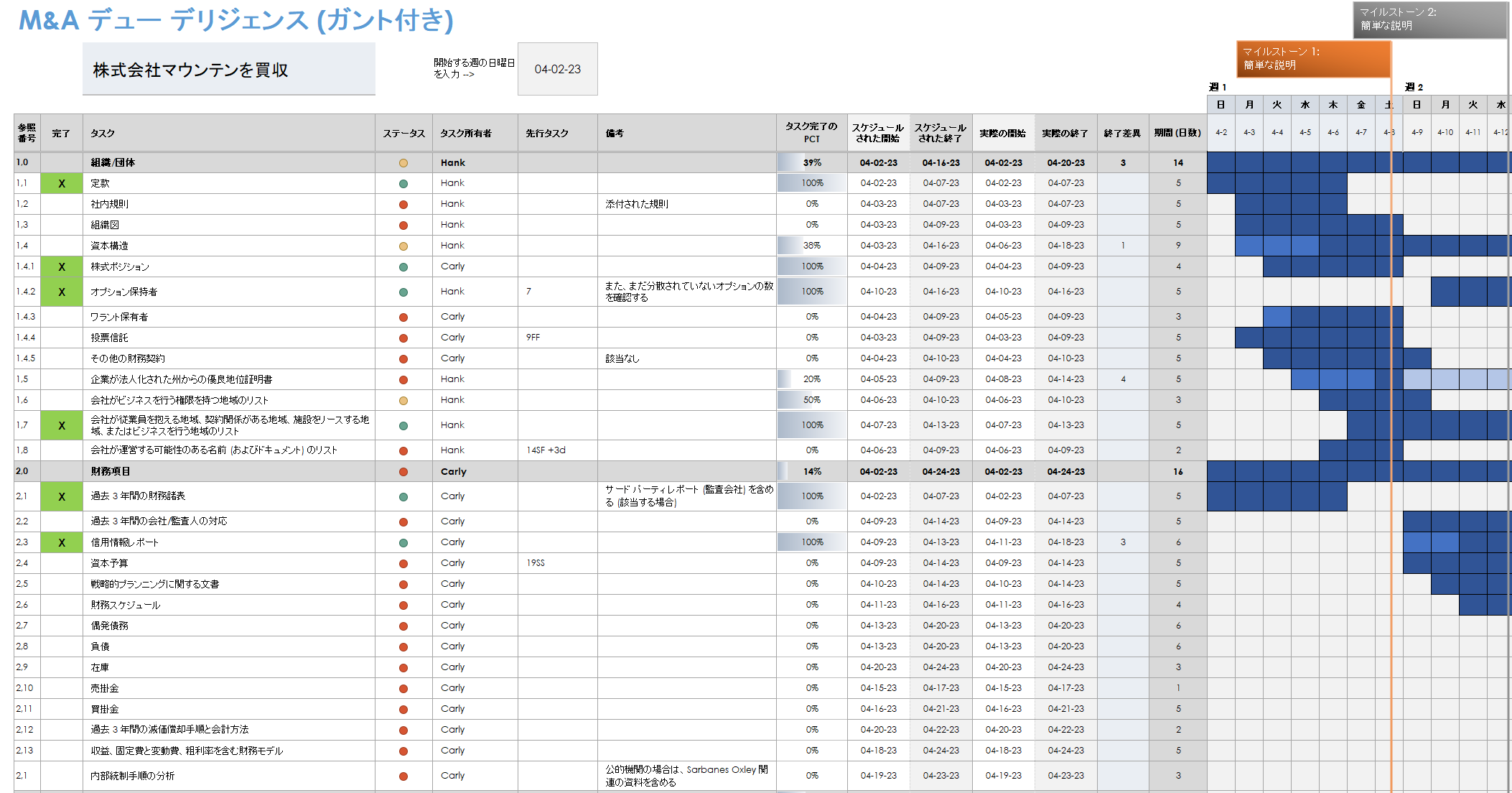Screen dimensions: 1512x793
Task: Click the yellow status dot for 資本構造
Action: (403, 246)
